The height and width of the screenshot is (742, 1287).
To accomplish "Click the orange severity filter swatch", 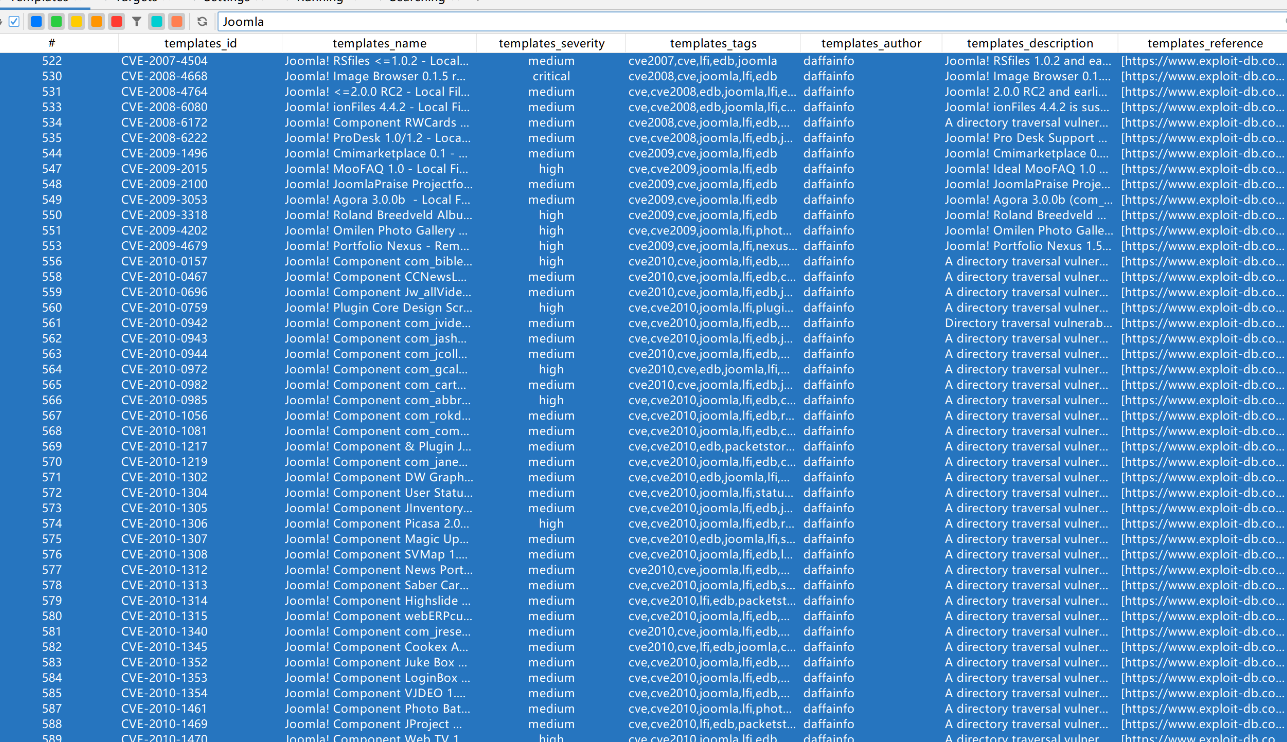I will point(96,21).
